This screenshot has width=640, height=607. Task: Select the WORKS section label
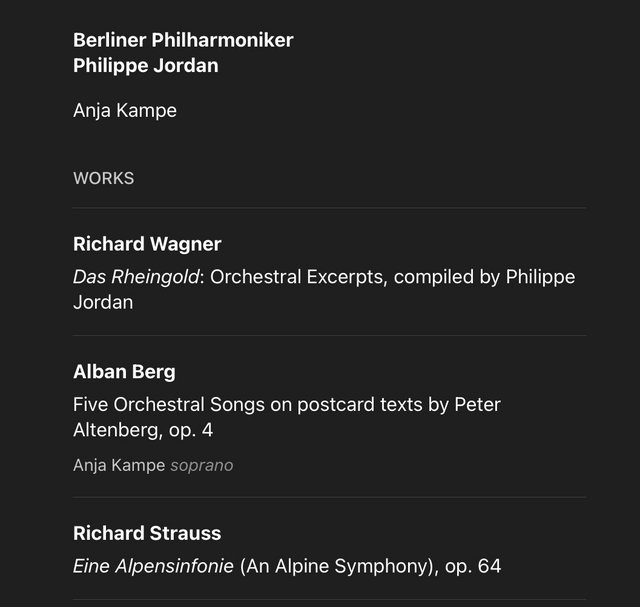pyautogui.click(x=104, y=178)
